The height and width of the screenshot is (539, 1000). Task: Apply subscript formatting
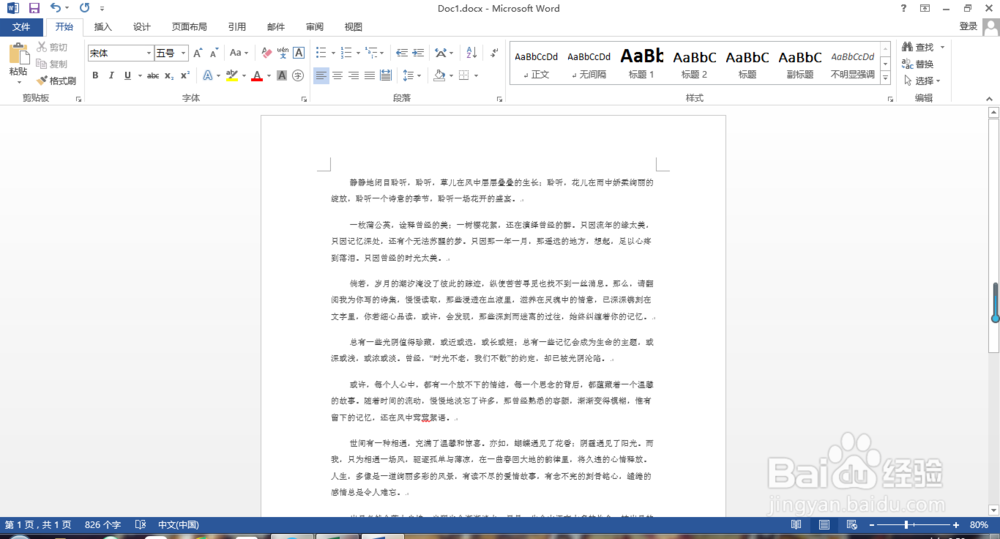pos(168,75)
